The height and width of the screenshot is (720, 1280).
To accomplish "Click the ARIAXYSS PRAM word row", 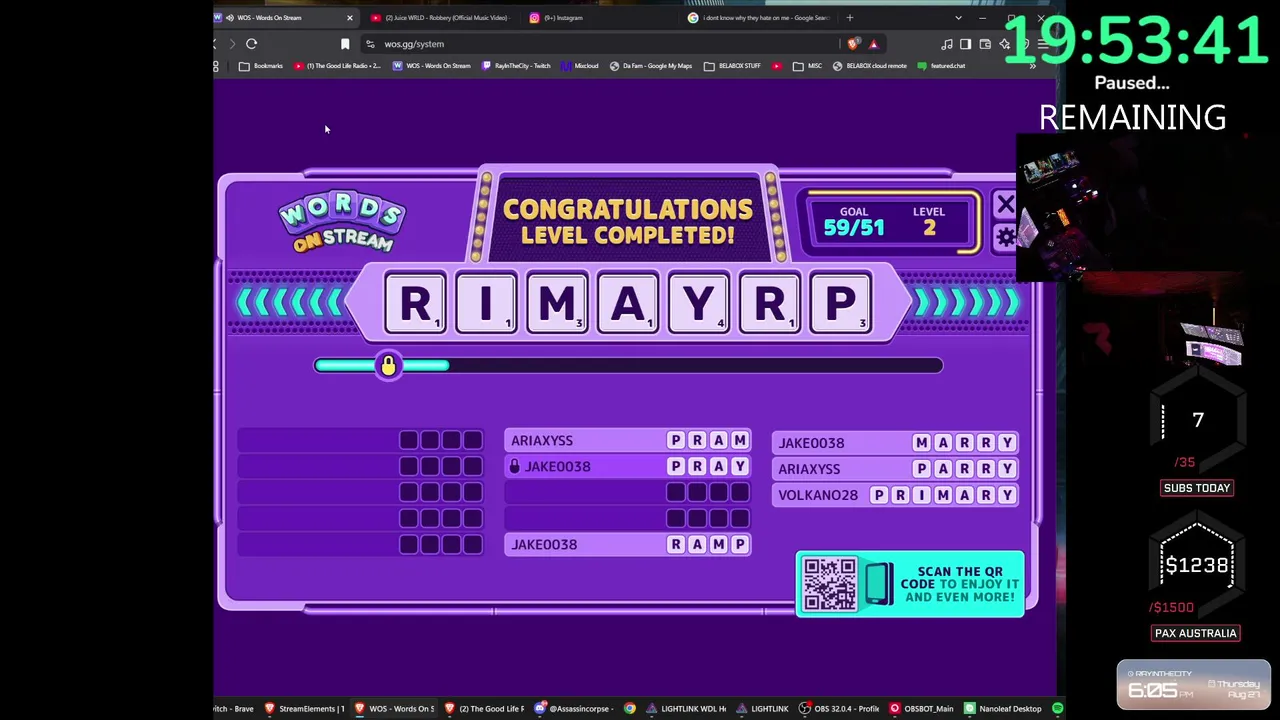I will pos(628,441).
